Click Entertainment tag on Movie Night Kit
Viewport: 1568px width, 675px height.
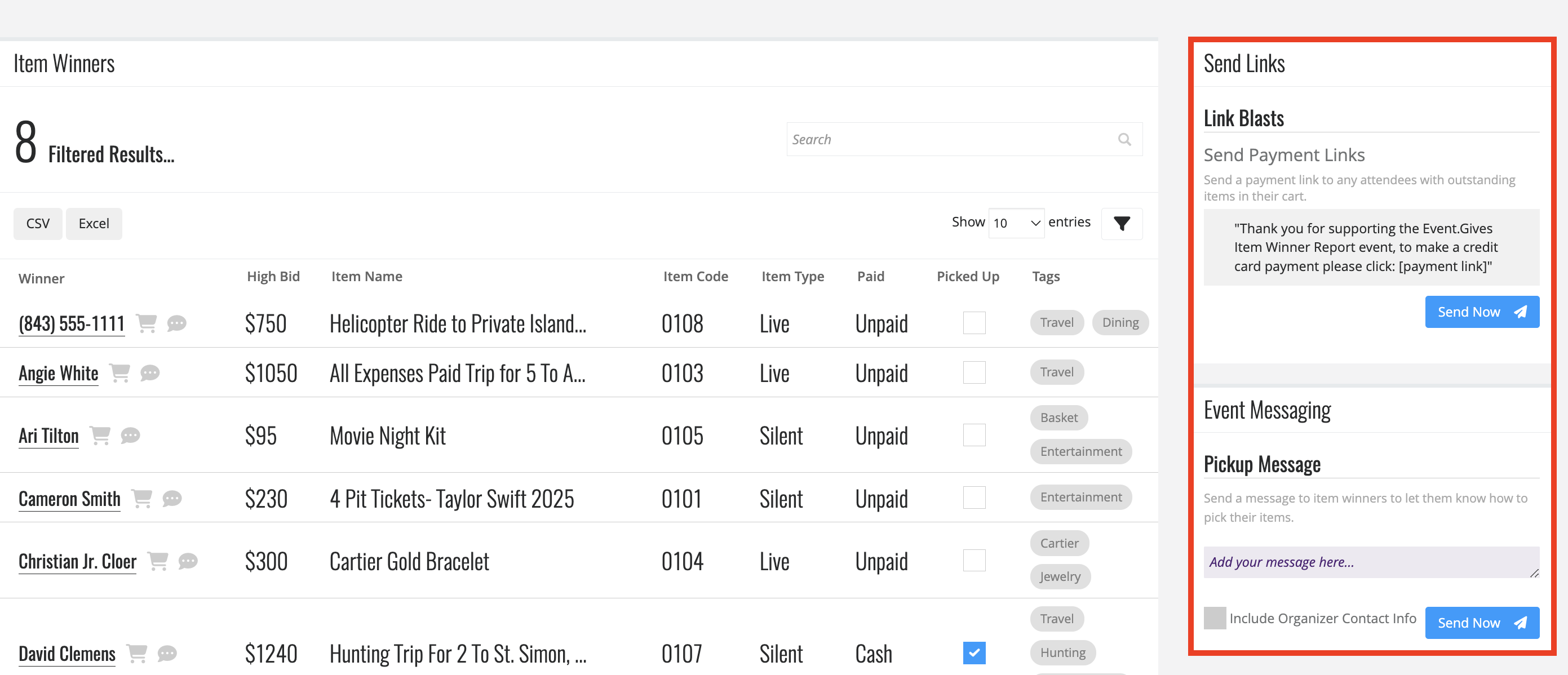coord(1081,452)
